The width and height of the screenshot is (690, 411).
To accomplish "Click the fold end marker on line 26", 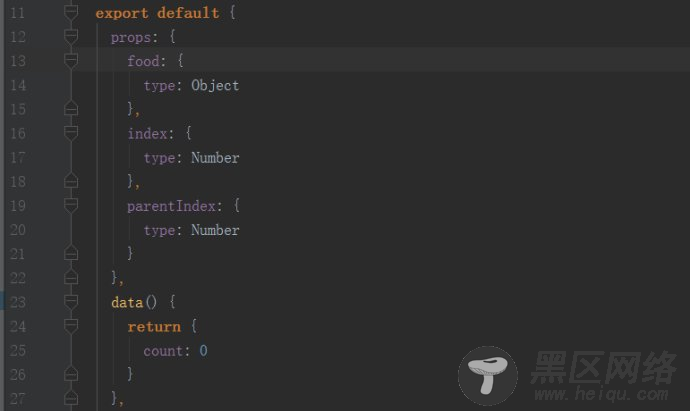I will coord(71,374).
